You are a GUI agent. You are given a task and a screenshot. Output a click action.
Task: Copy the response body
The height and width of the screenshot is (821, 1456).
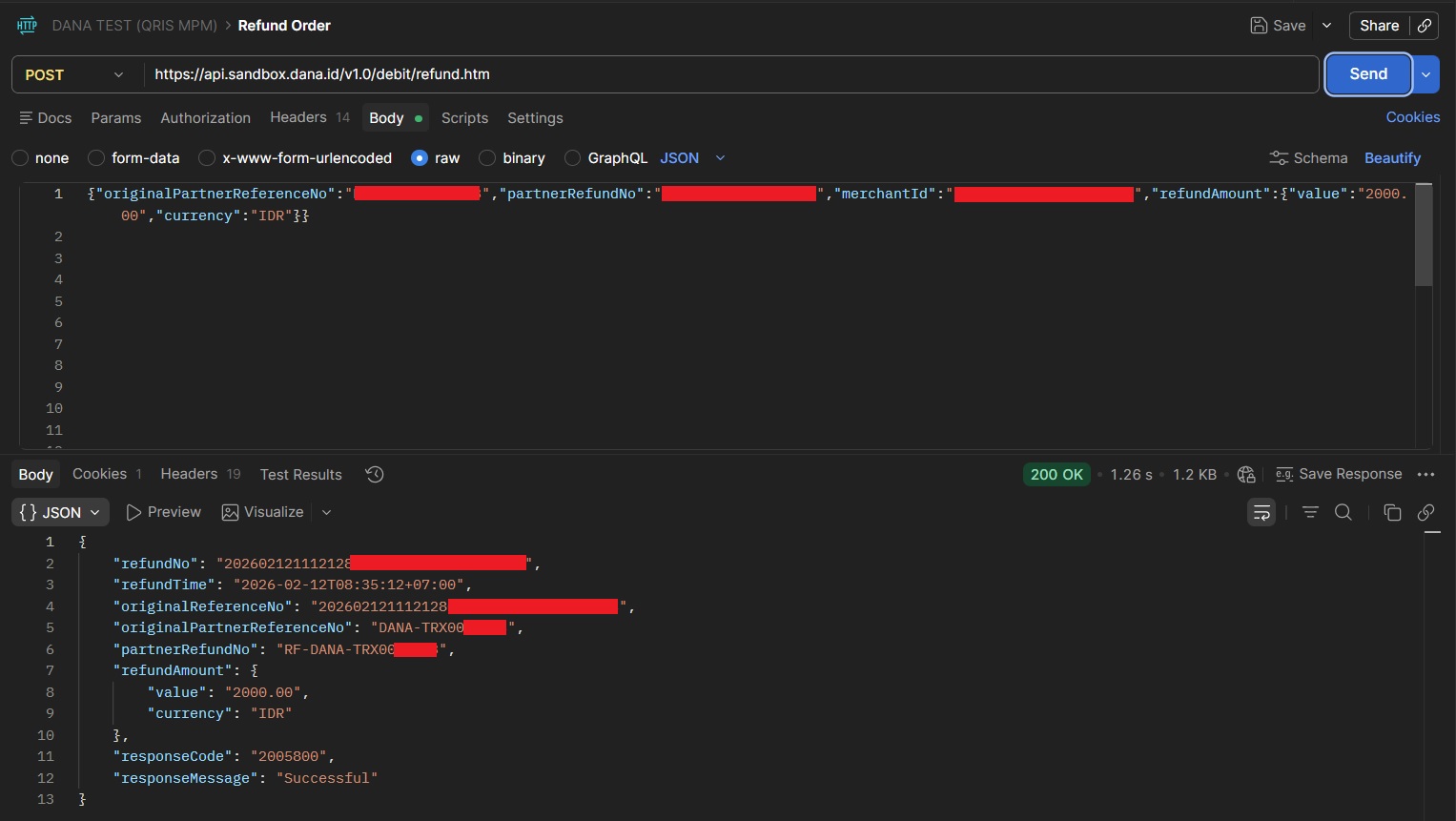1392,513
